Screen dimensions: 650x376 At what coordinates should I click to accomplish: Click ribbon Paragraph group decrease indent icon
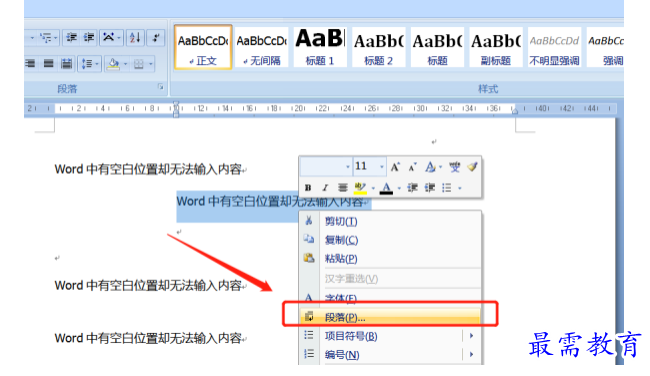coord(71,38)
